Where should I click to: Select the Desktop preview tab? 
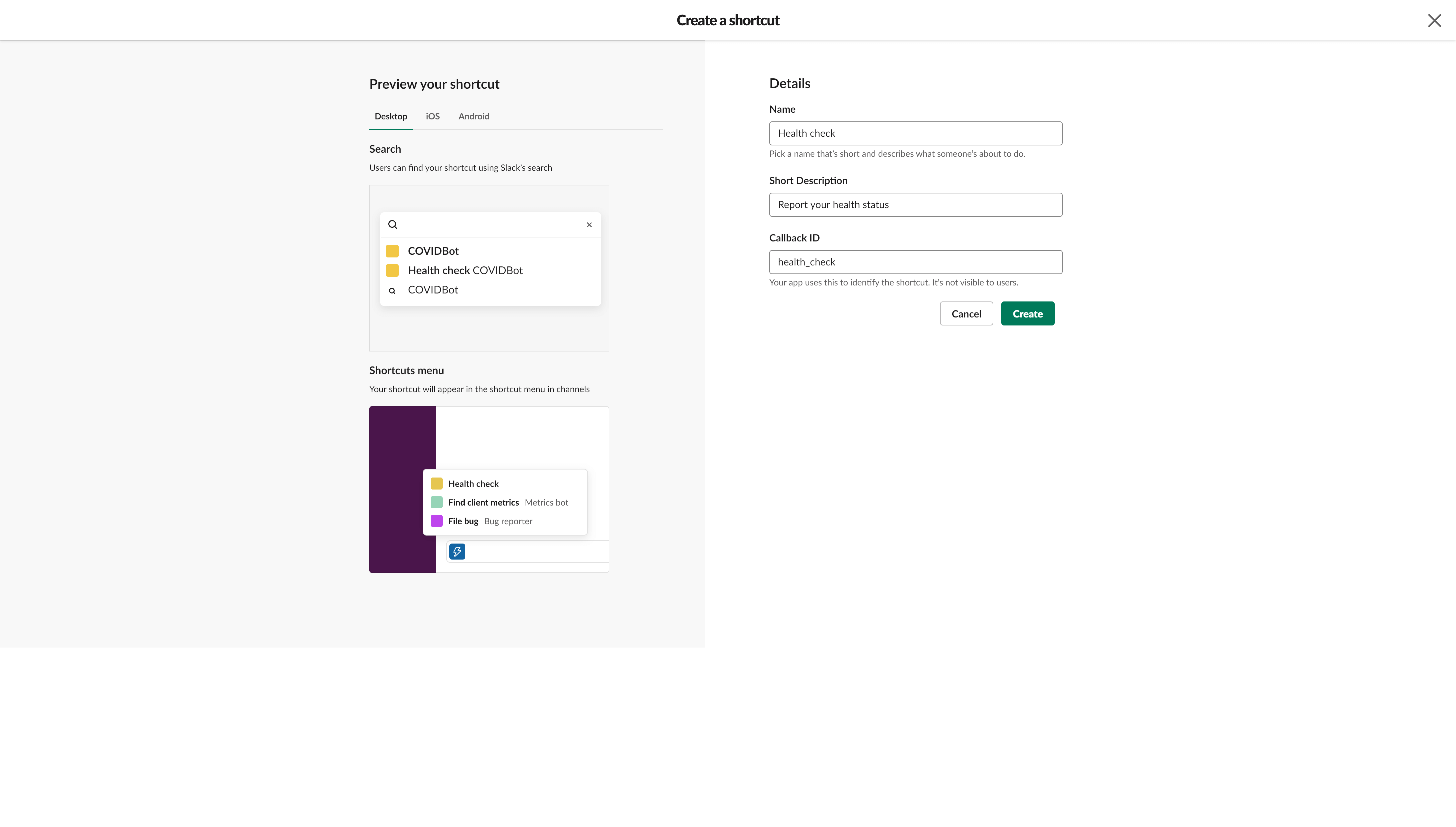tap(391, 116)
